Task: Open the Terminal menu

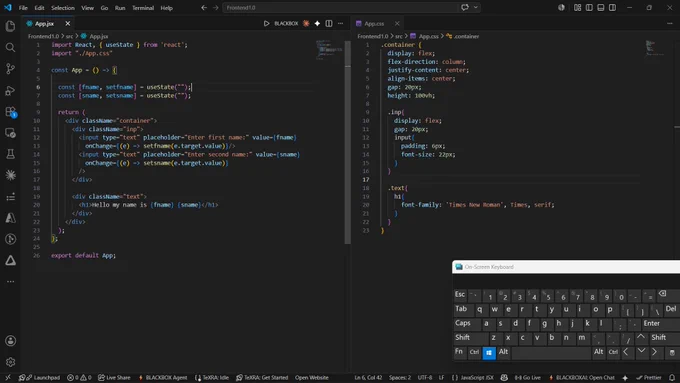Action: [x=143, y=8]
